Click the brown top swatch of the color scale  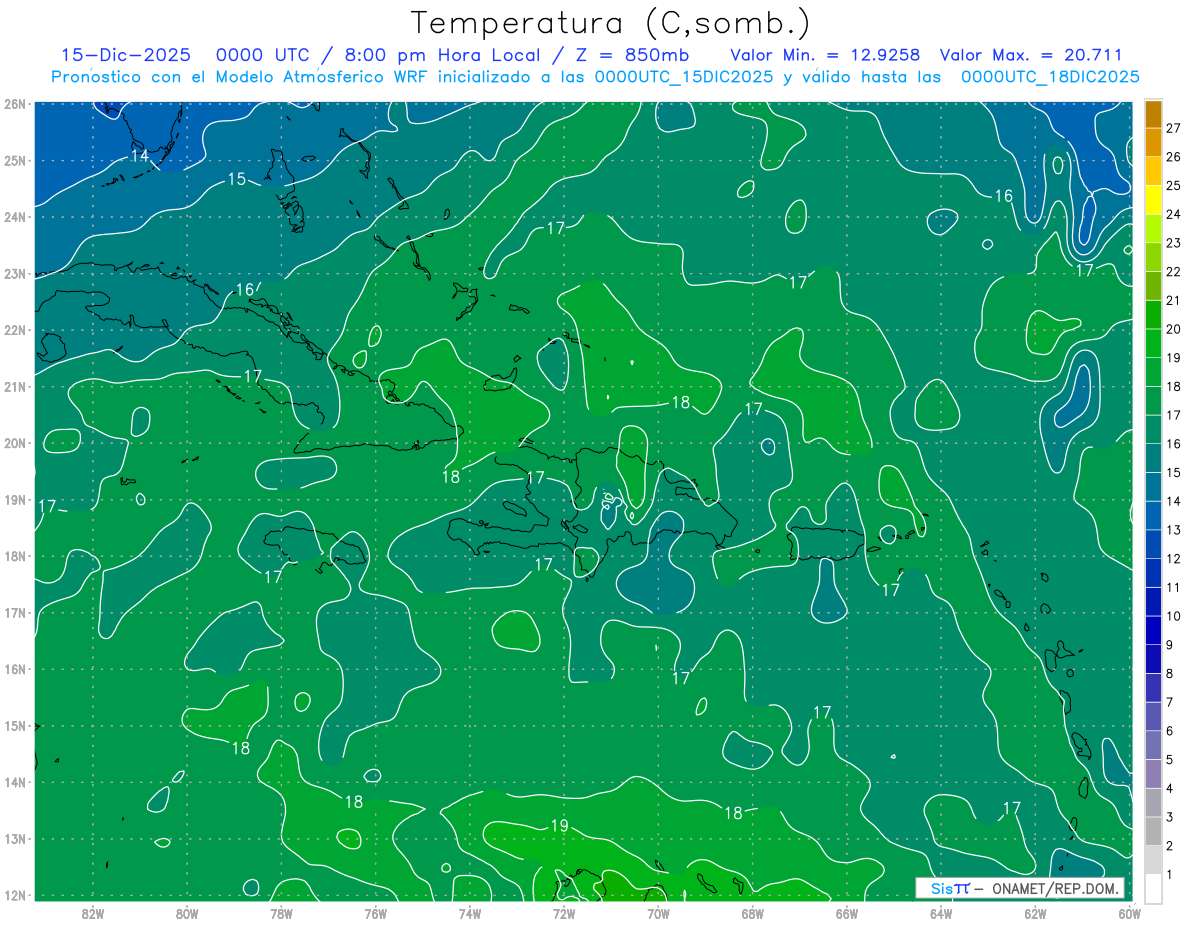pos(1154,113)
